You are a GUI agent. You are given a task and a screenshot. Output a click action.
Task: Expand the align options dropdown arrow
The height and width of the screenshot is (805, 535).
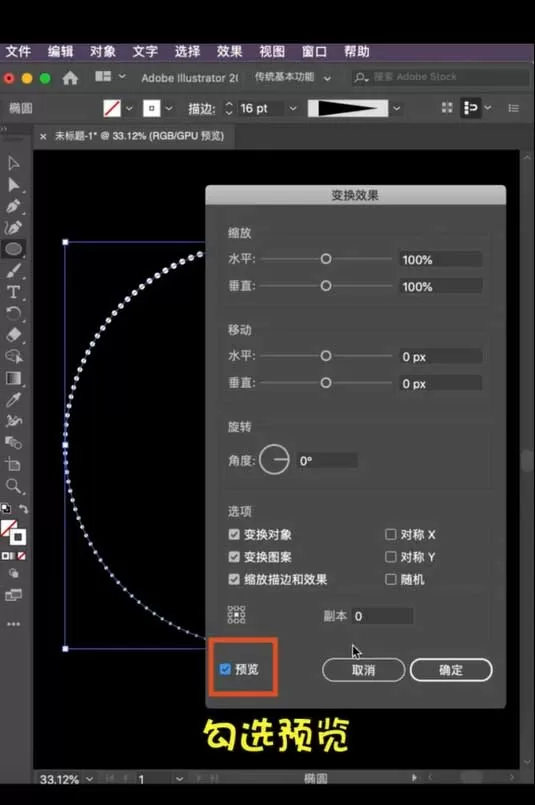488,108
